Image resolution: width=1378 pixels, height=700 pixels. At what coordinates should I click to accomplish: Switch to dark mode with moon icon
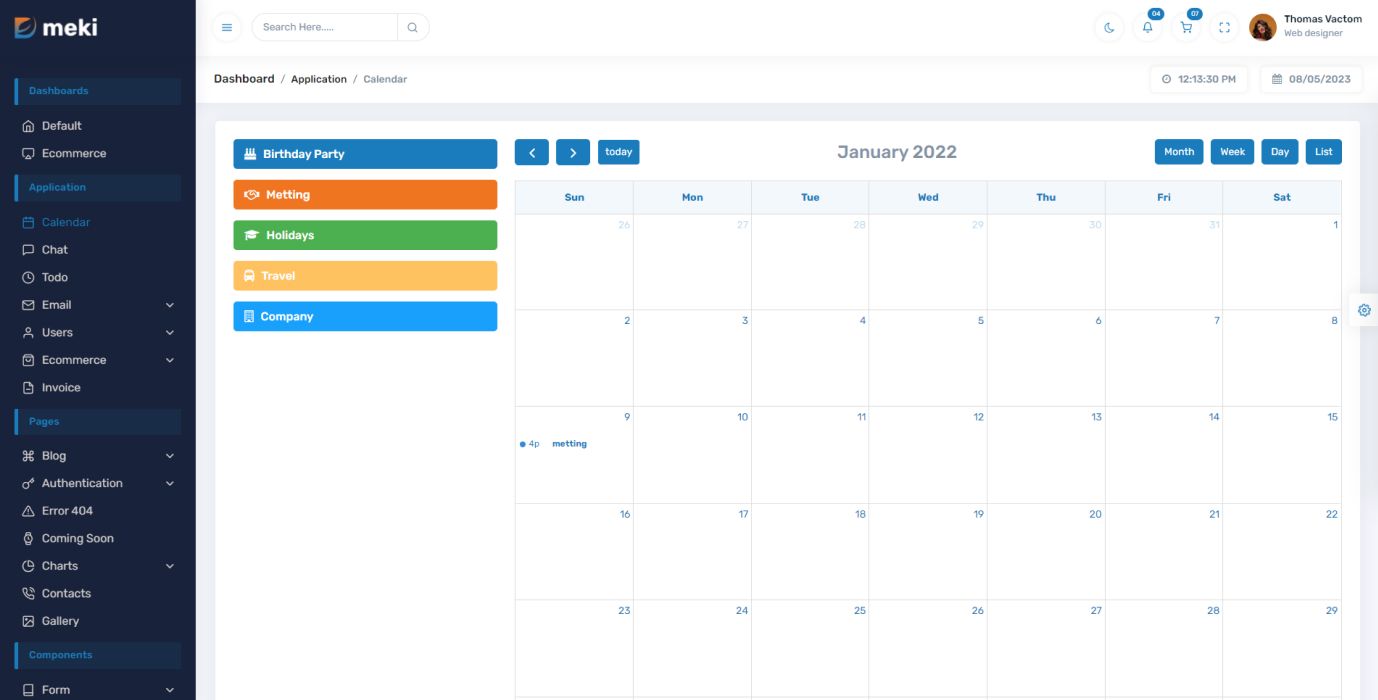[x=1109, y=28]
